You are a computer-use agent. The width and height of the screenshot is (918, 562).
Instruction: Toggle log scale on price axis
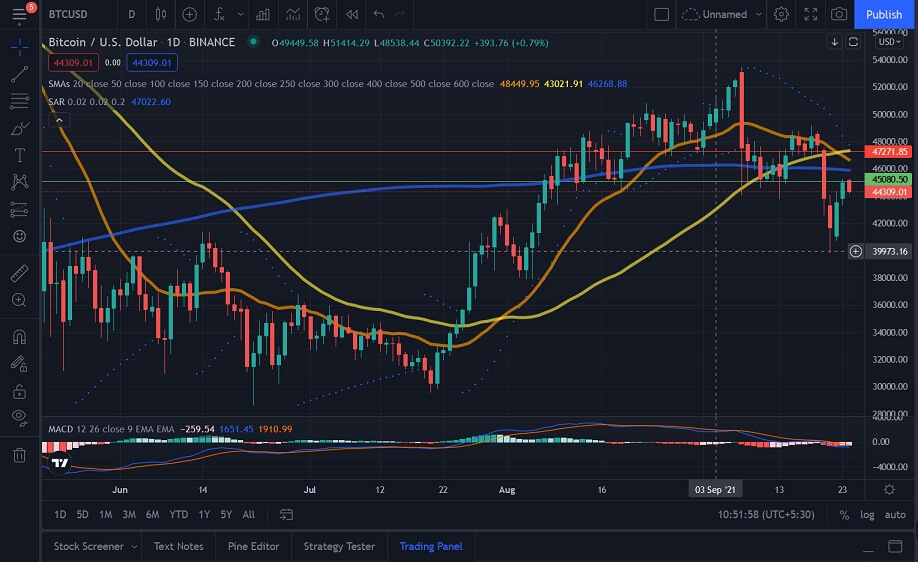point(867,515)
